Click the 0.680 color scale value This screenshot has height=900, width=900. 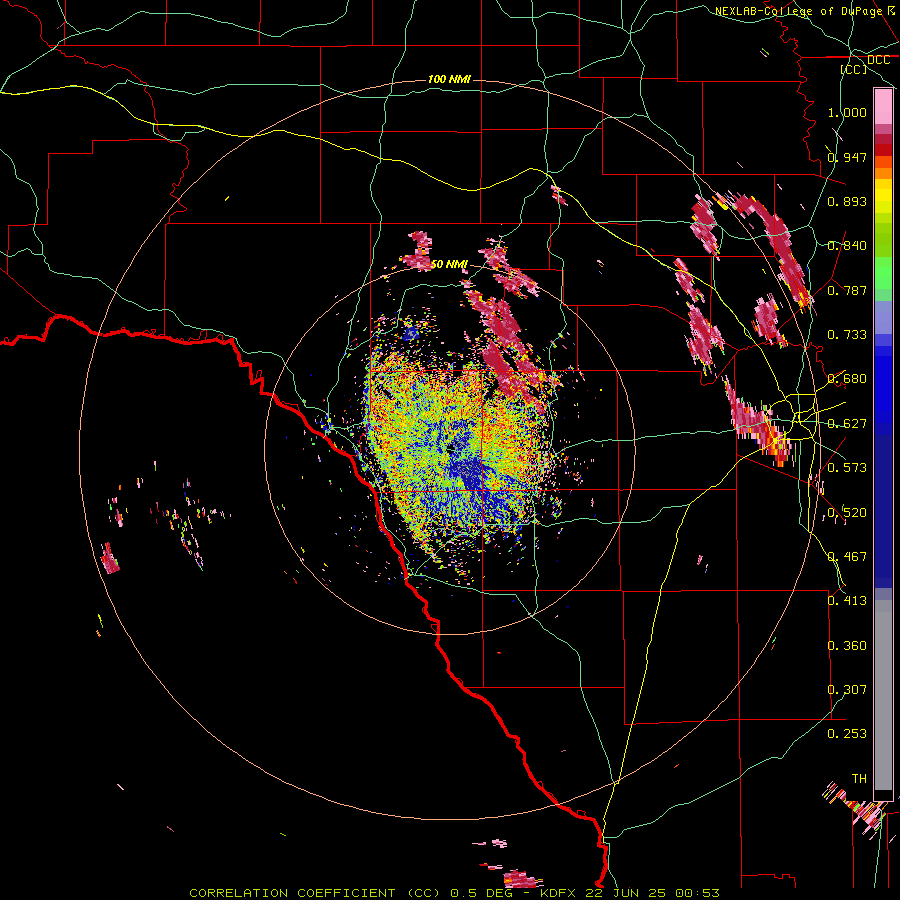(847, 379)
